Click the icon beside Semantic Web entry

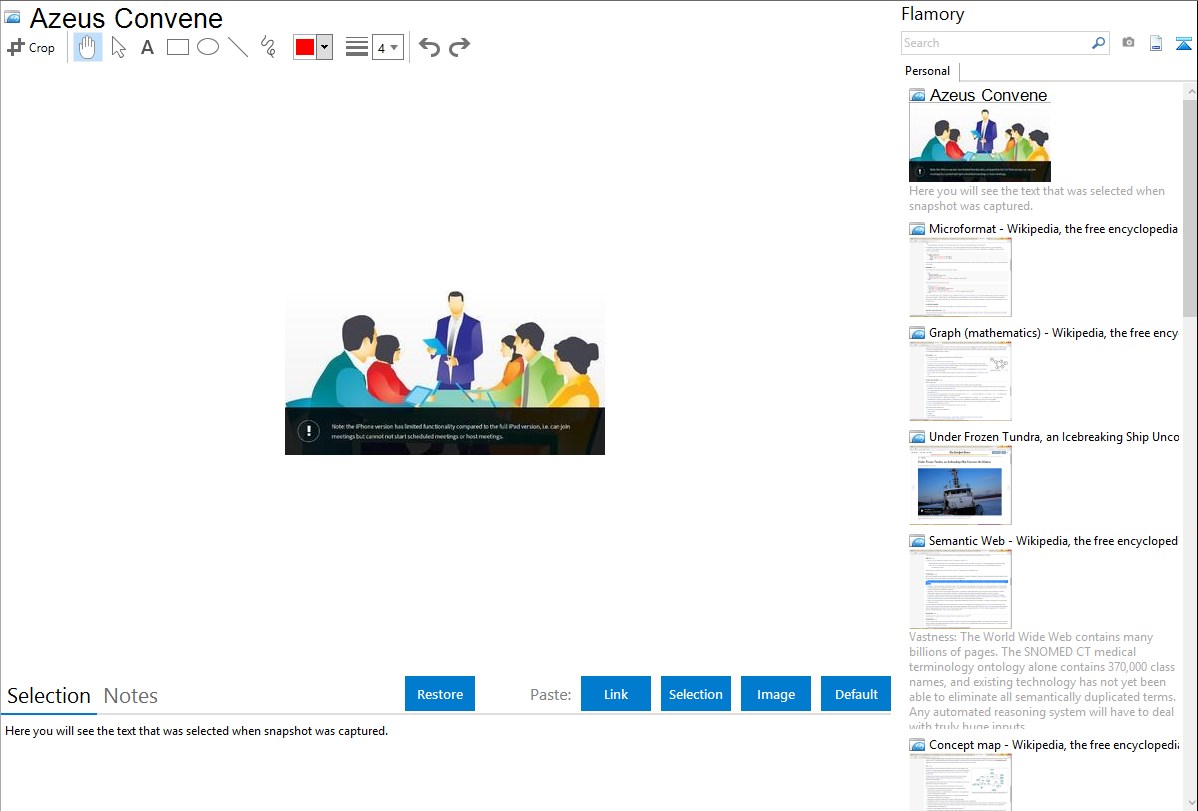point(918,541)
